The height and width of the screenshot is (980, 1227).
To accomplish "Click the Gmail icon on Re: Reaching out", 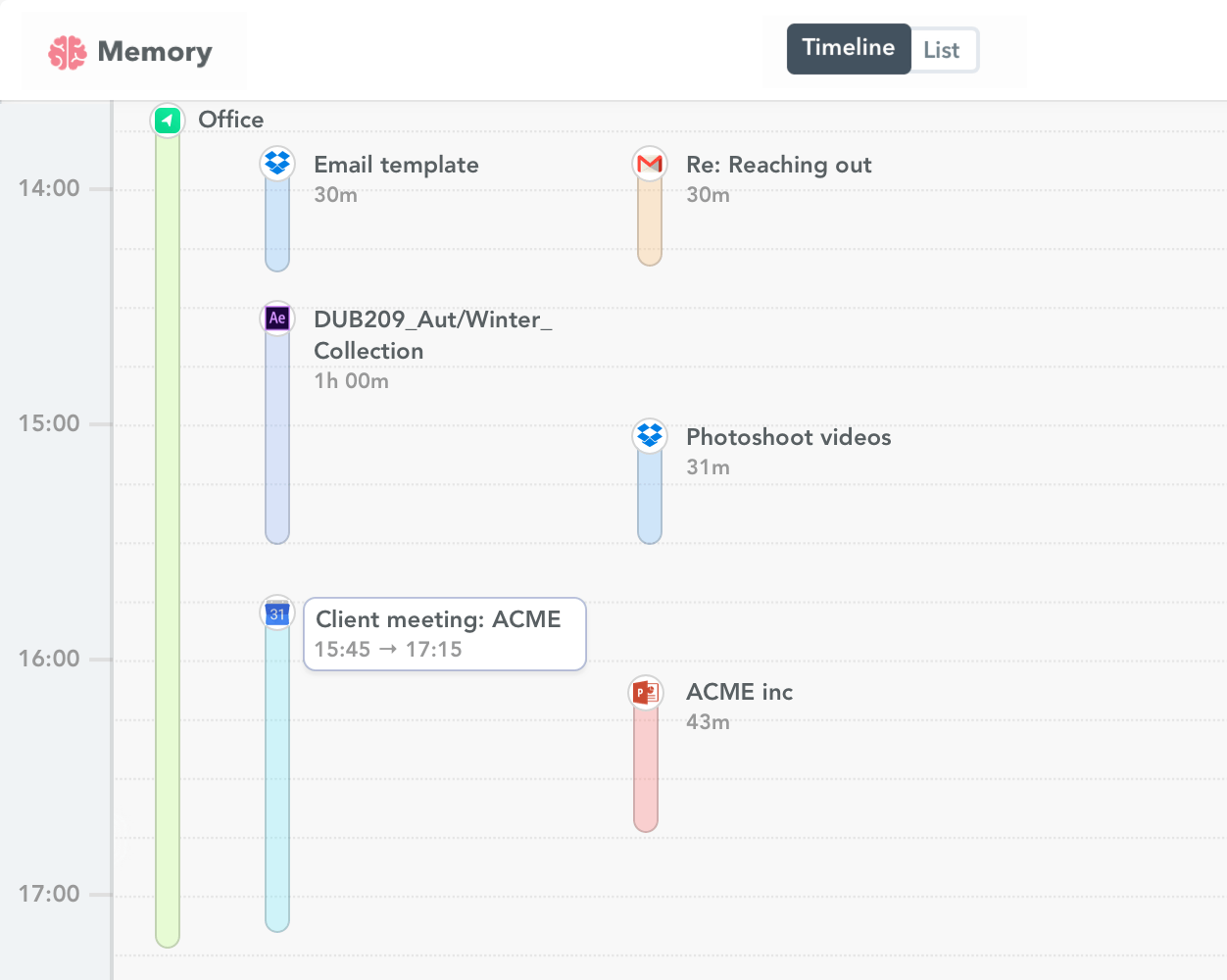I will click(x=649, y=163).
